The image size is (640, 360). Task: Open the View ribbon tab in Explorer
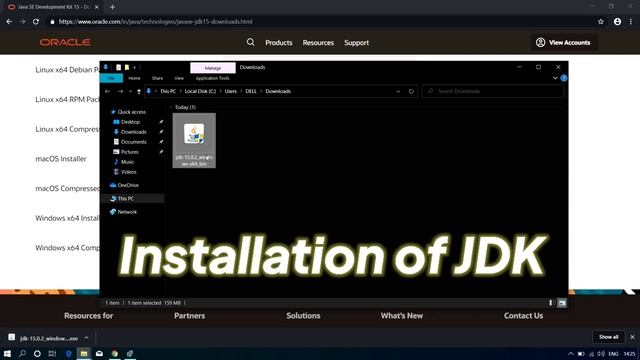[x=179, y=78]
